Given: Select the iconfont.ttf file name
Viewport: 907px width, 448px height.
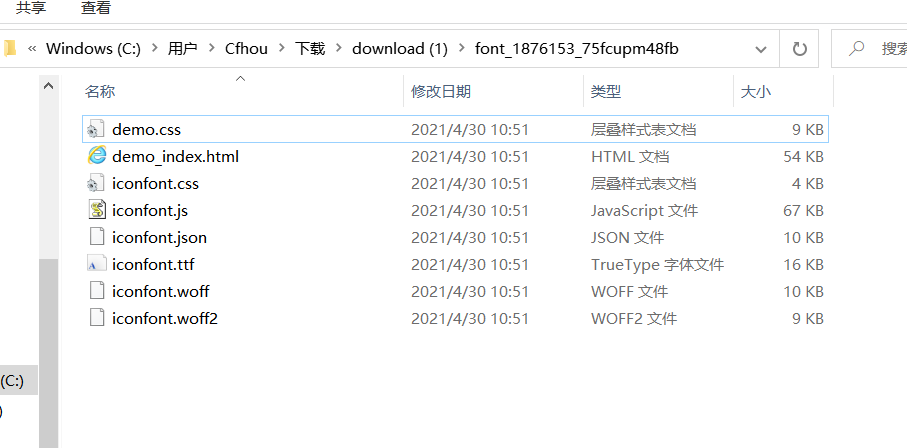Looking at the screenshot, I should click(153, 264).
